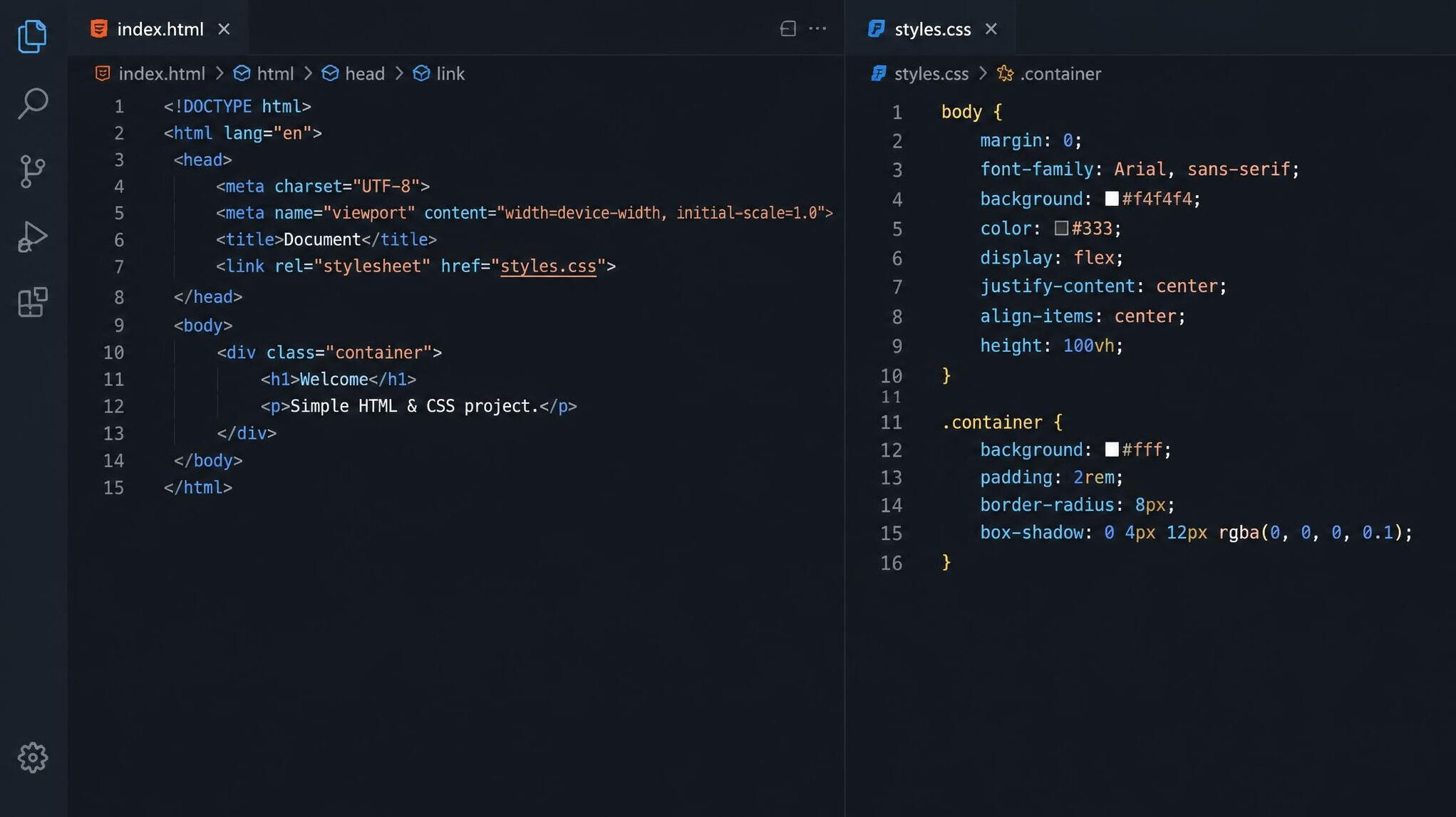Click the '.container' CSS selector in code
The width and height of the screenshot is (1456, 817).
991,422
